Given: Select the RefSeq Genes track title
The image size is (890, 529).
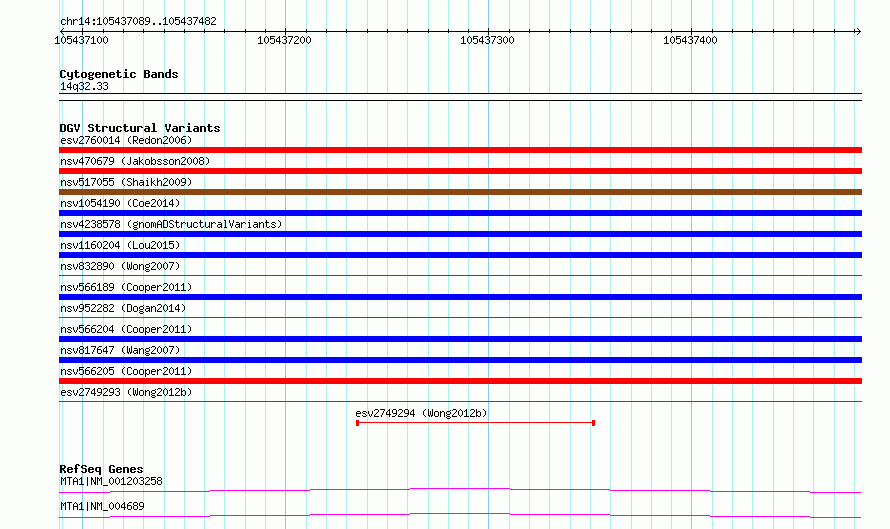Looking at the screenshot, I should coord(101,469).
